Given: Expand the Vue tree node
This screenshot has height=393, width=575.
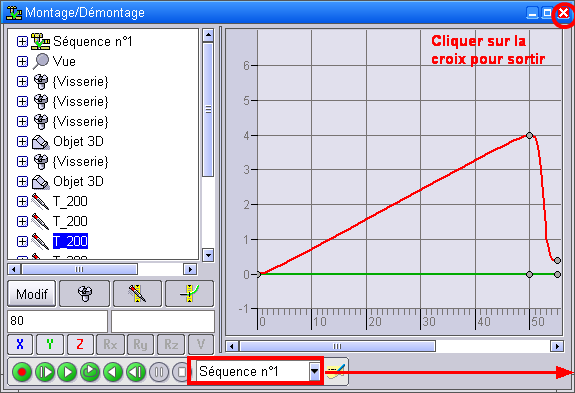Looking at the screenshot, I should click(x=22, y=62).
